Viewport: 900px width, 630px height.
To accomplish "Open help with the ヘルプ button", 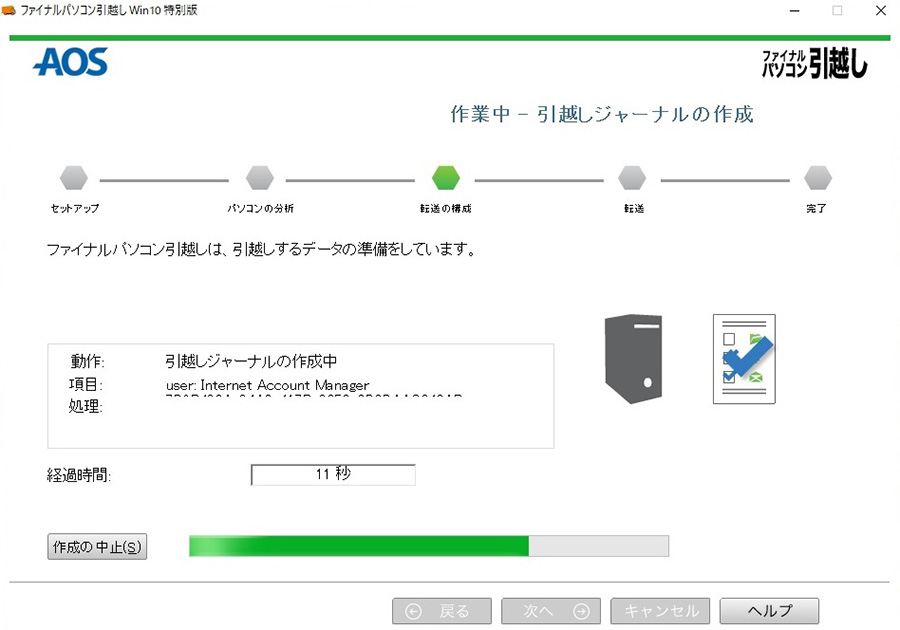I will [770, 611].
